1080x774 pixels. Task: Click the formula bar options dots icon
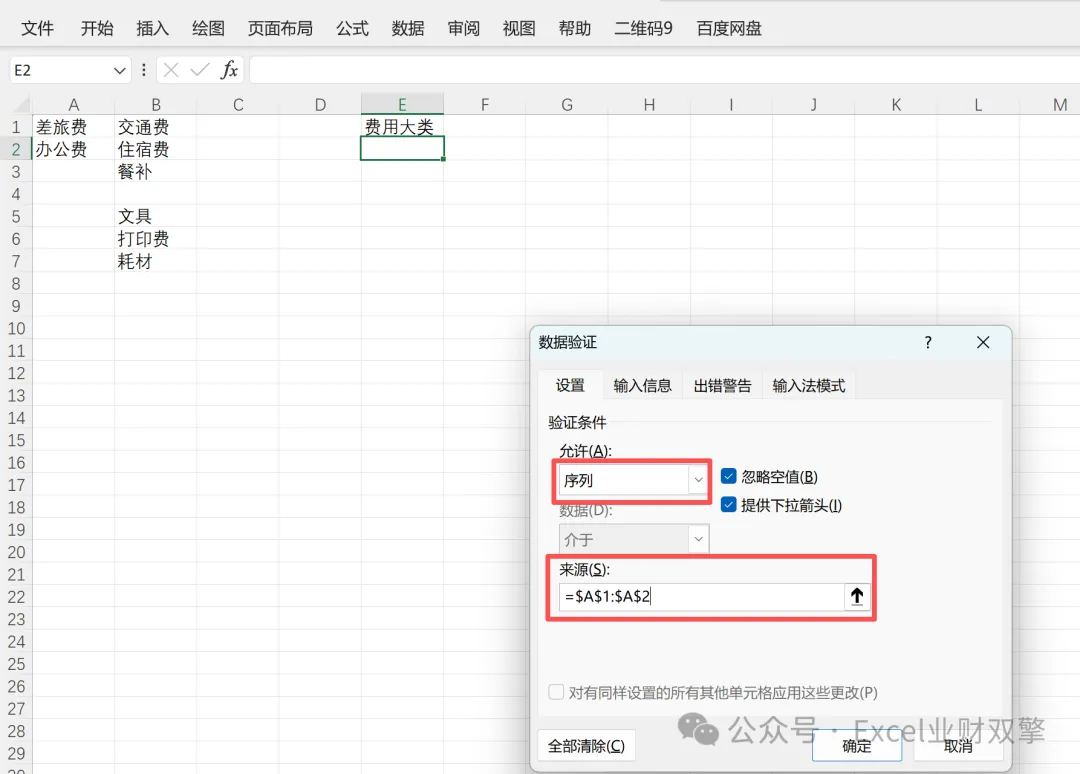pos(143,70)
